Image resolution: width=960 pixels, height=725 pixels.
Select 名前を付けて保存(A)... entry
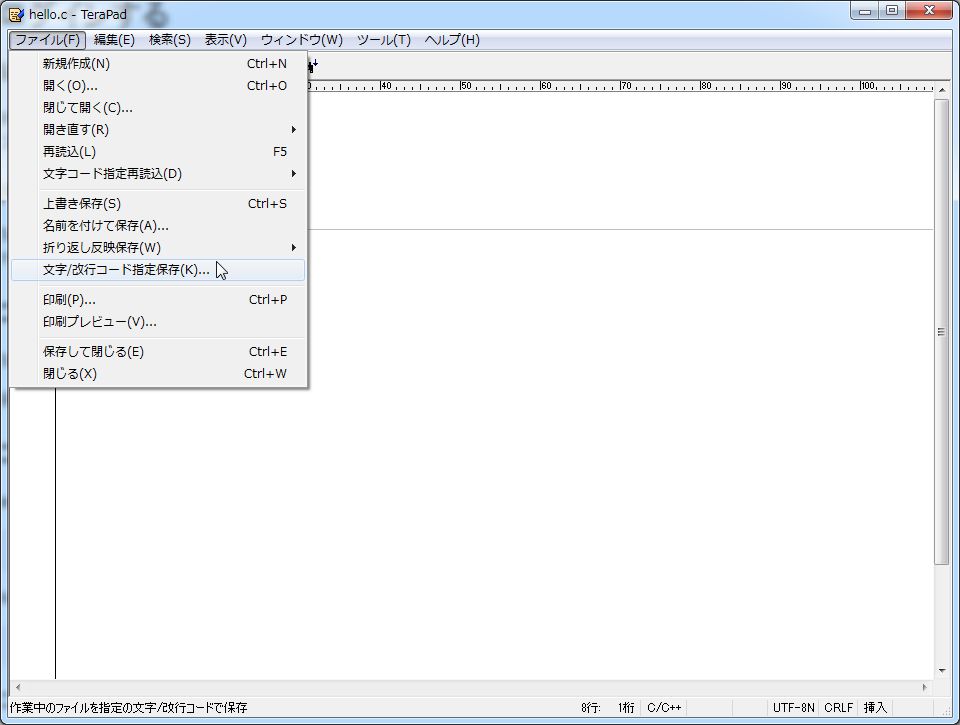point(158,226)
